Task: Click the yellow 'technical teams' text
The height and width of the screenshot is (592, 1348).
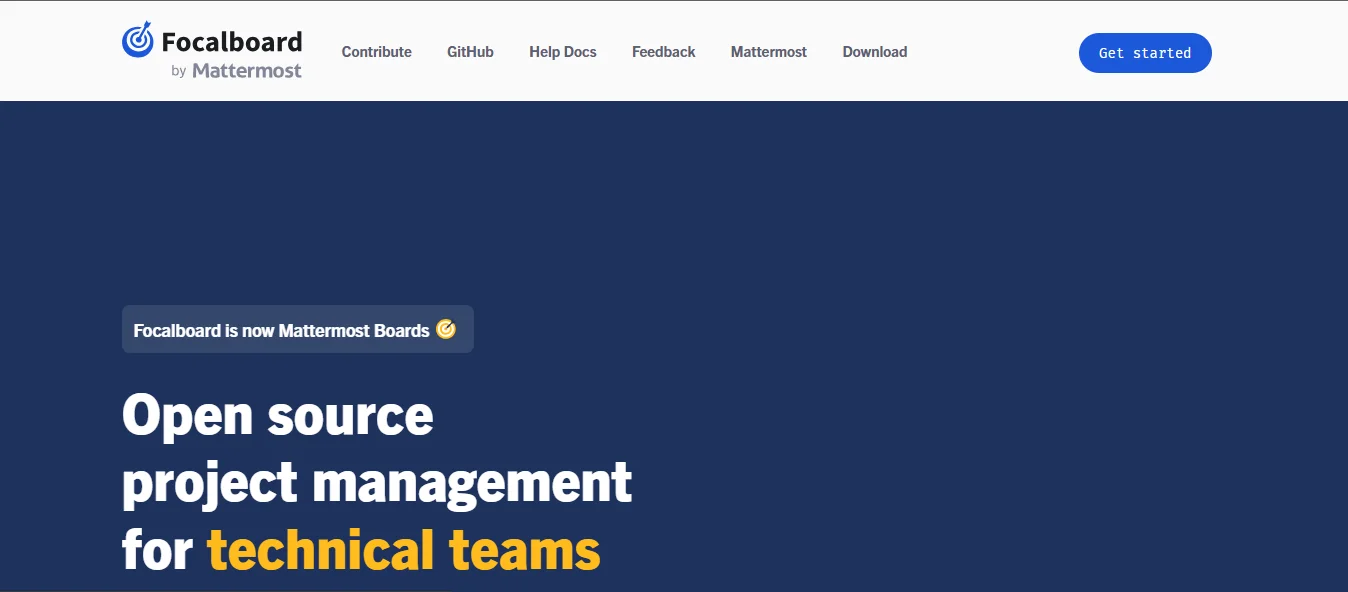Action: coord(403,551)
